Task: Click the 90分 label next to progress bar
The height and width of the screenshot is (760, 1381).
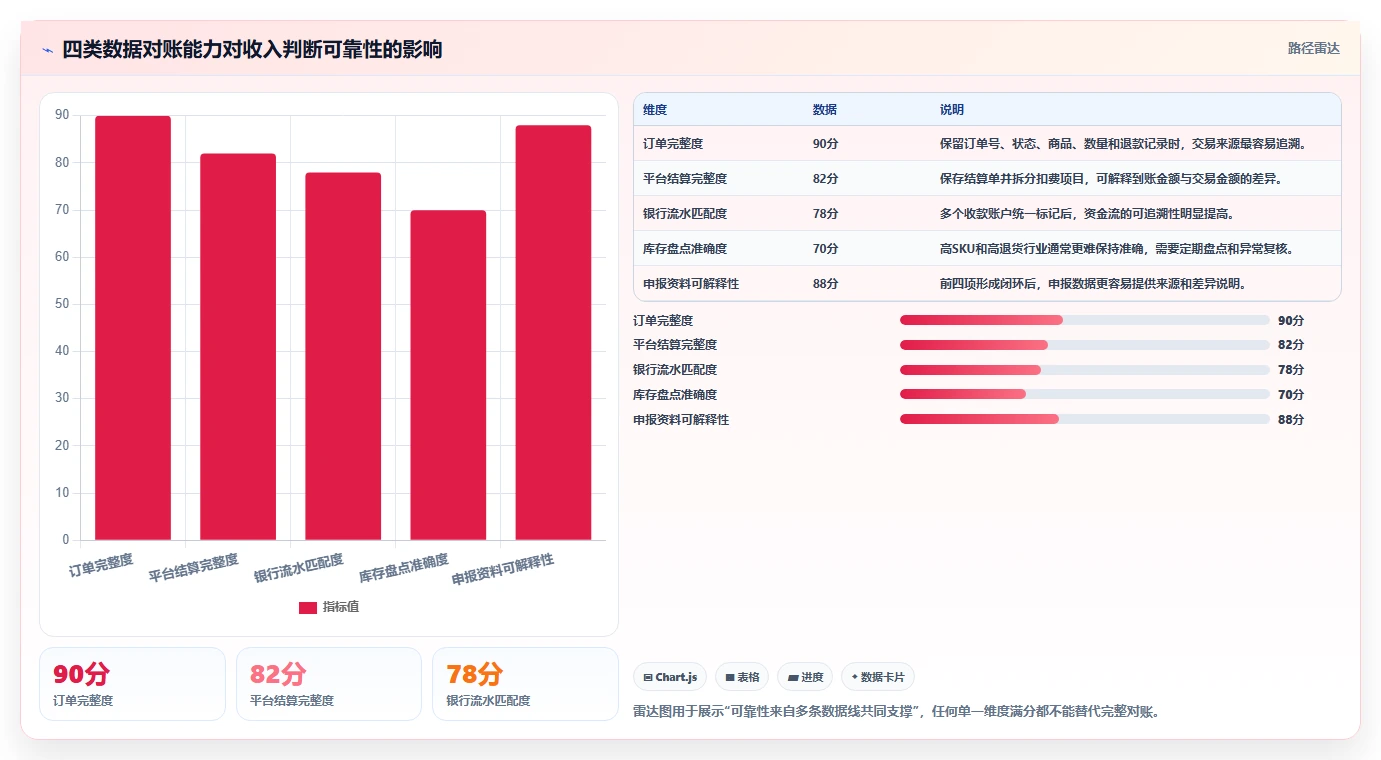Action: (1291, 321)
